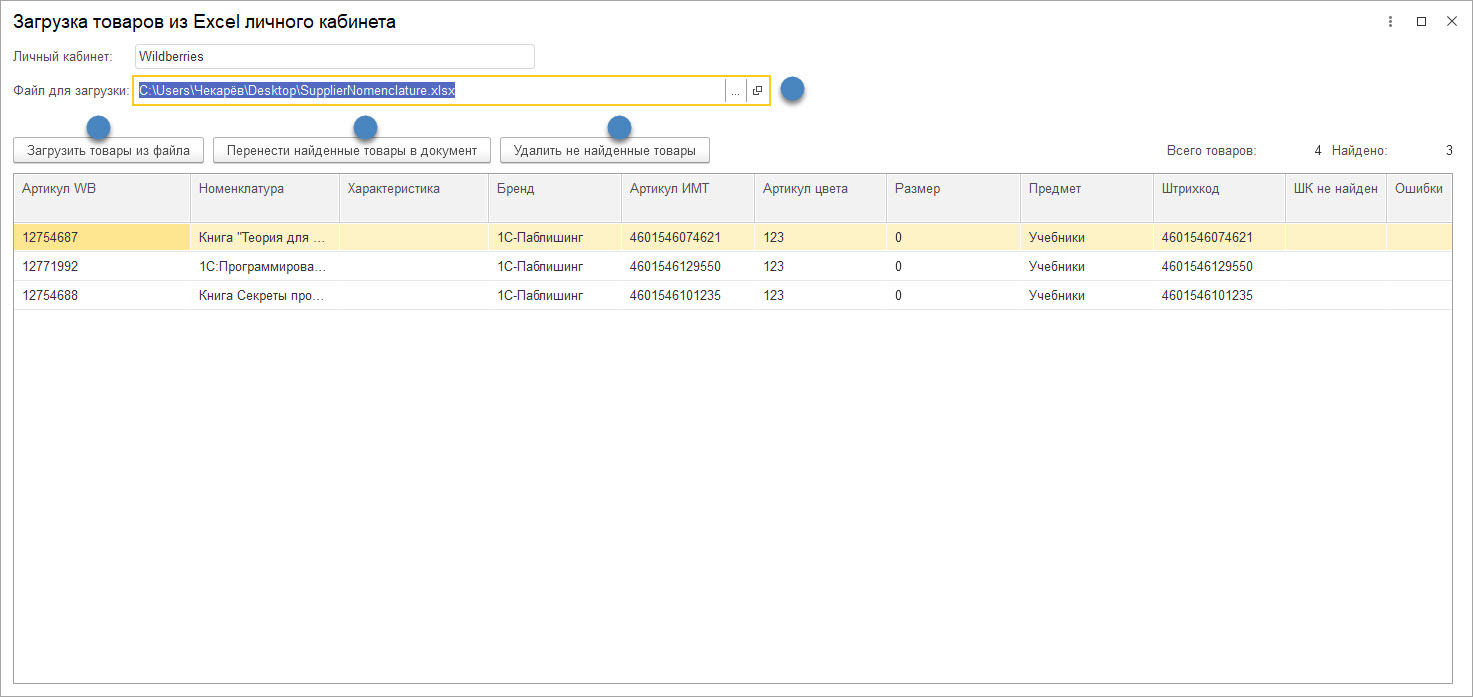The height and width of the screenshot is (697, 1473).
Task: Select 'Книга Секреты про…' nomenclature cell
Action: coord(263,296)
